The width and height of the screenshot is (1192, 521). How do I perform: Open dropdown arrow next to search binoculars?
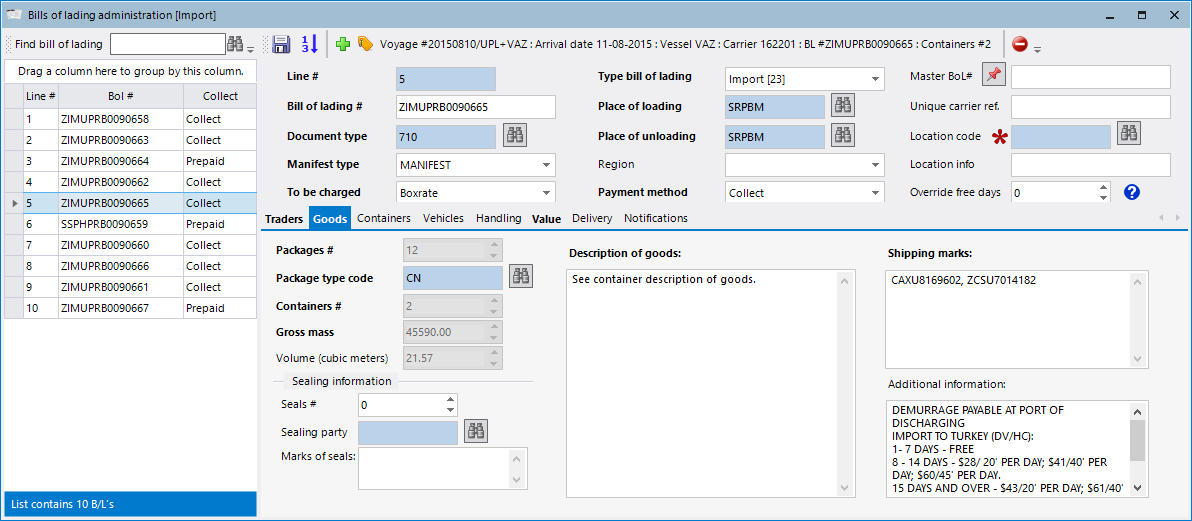[x=251, y=50]
